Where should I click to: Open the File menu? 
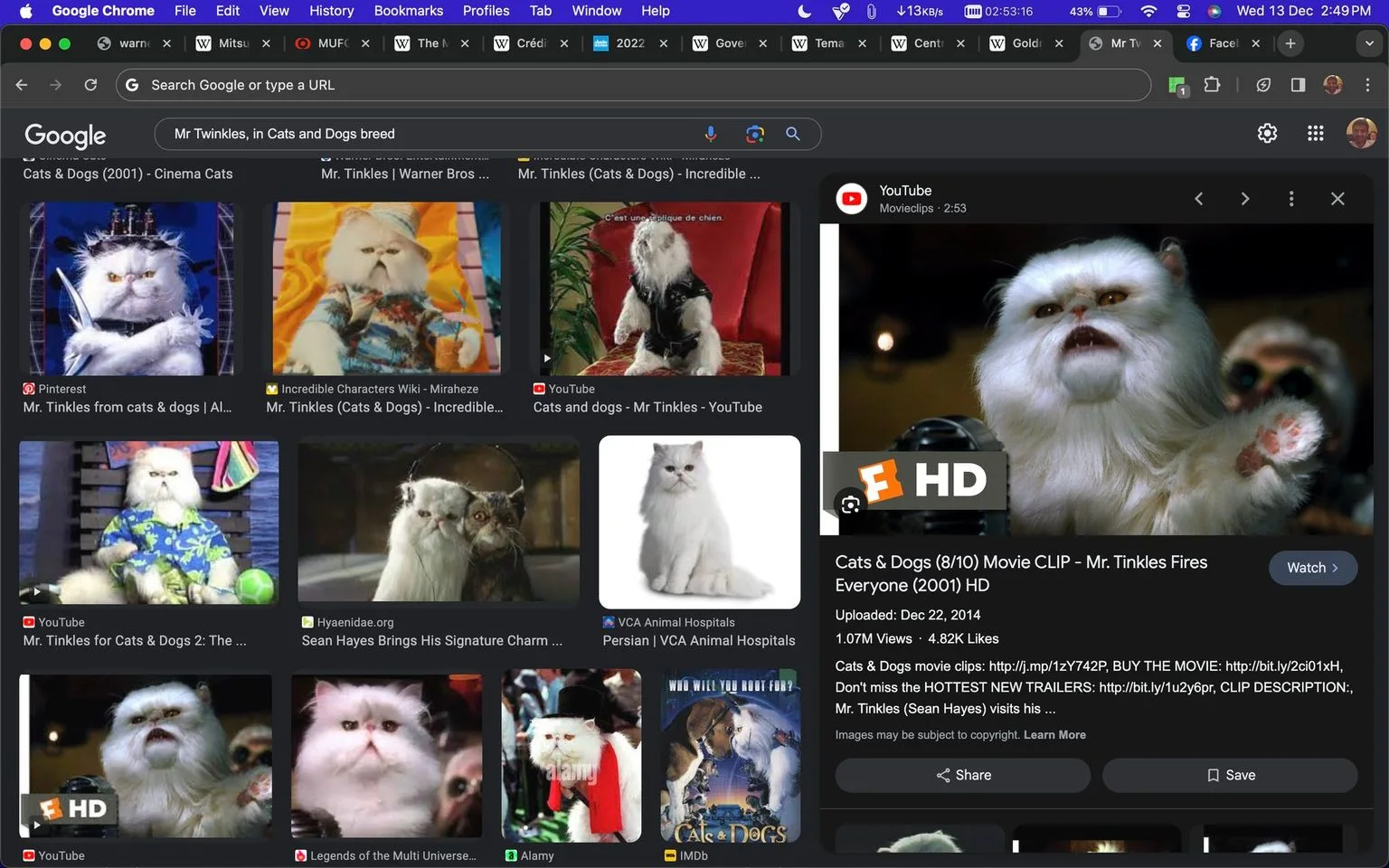tap(184, 11)
